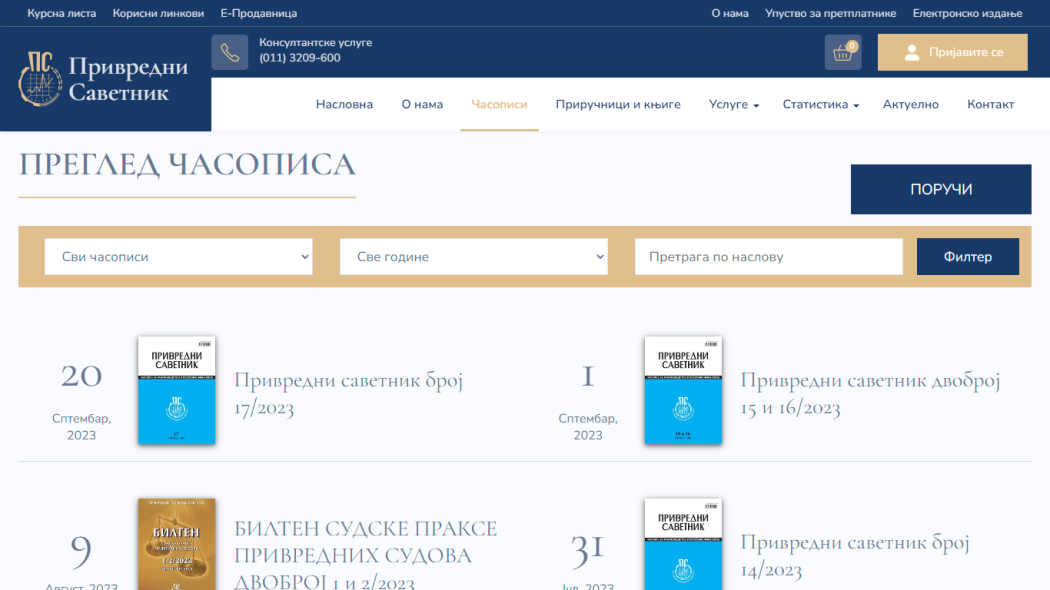Open the Све године dropdown
Viewport: 1050px width, 590px height.
[473, 256]
